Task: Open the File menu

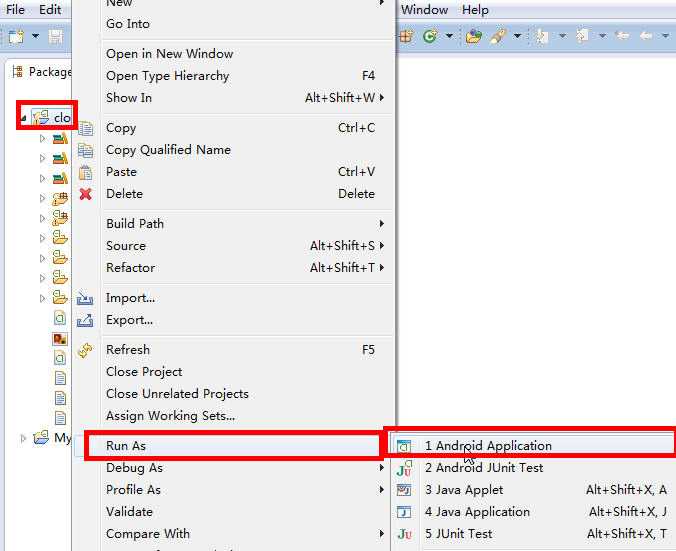Action: pos(15,9)
